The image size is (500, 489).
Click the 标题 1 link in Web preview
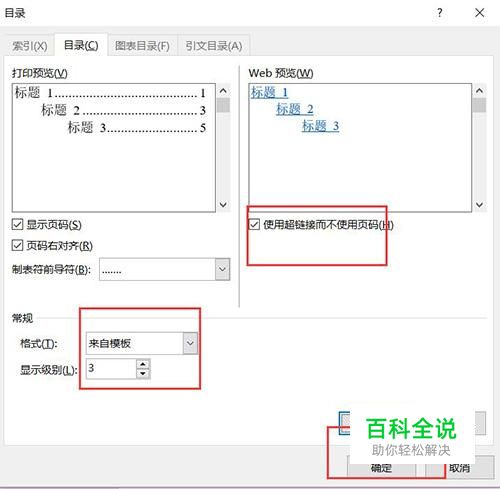click(x=269, y=92)
